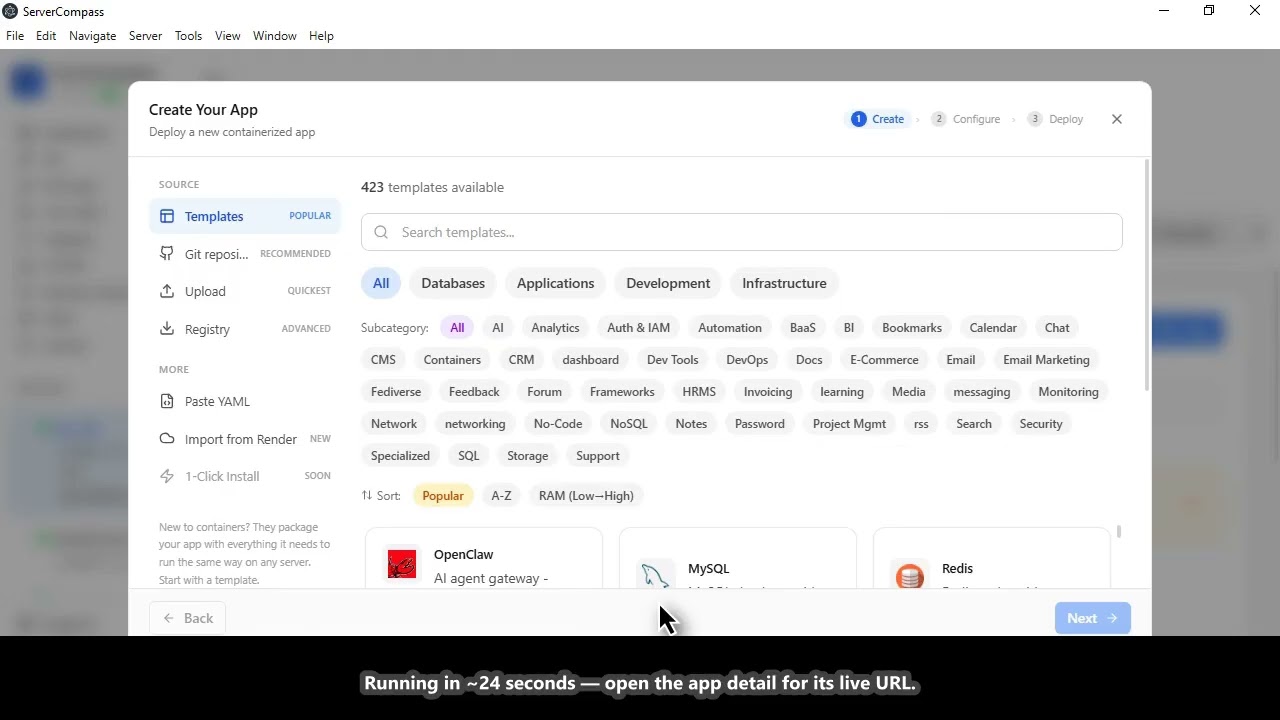Filter by the Project Mgmt subcategory
The height and width of the screenshot is (720, 1280).
point(849,424)
